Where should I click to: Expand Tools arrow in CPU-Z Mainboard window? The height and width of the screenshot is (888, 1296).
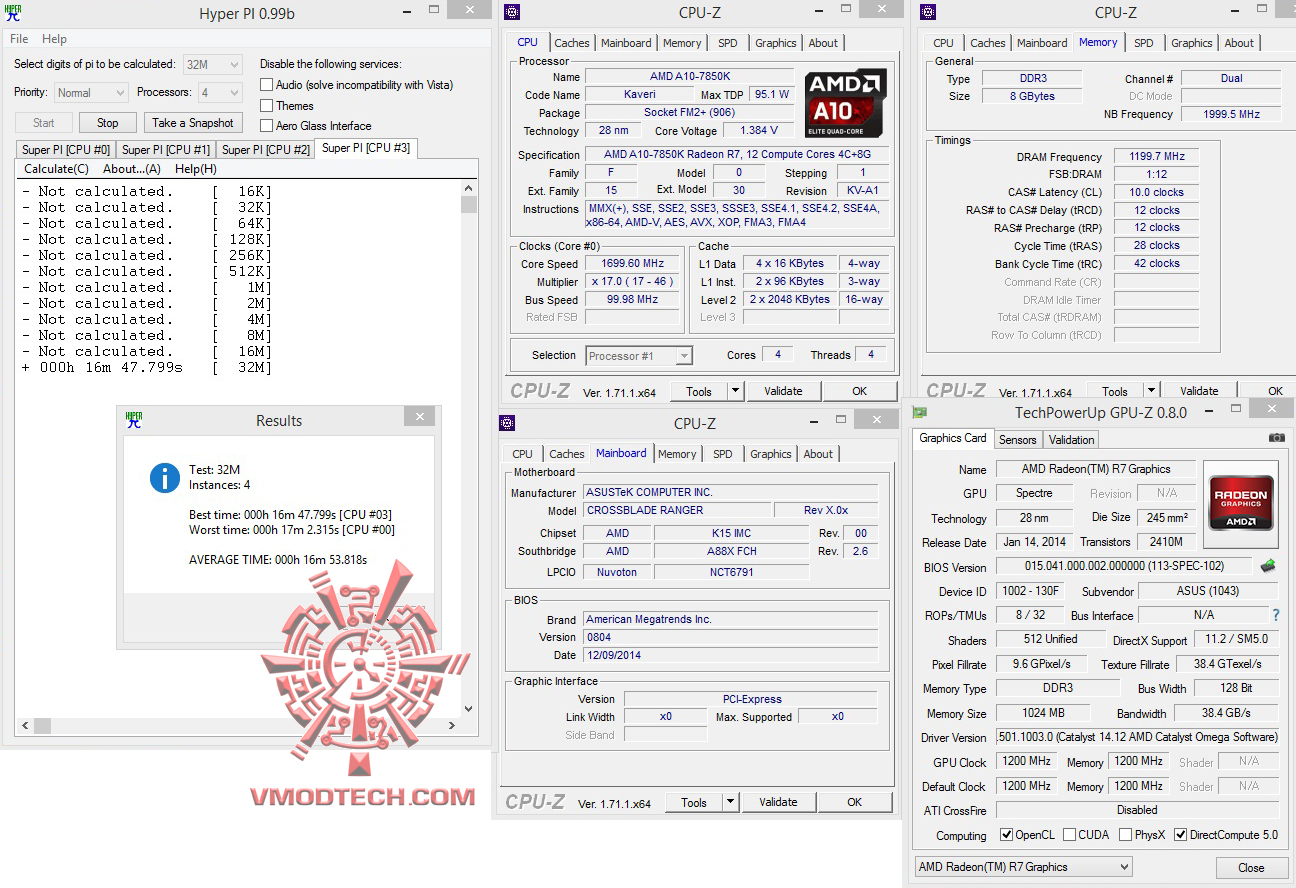[730, 802]
